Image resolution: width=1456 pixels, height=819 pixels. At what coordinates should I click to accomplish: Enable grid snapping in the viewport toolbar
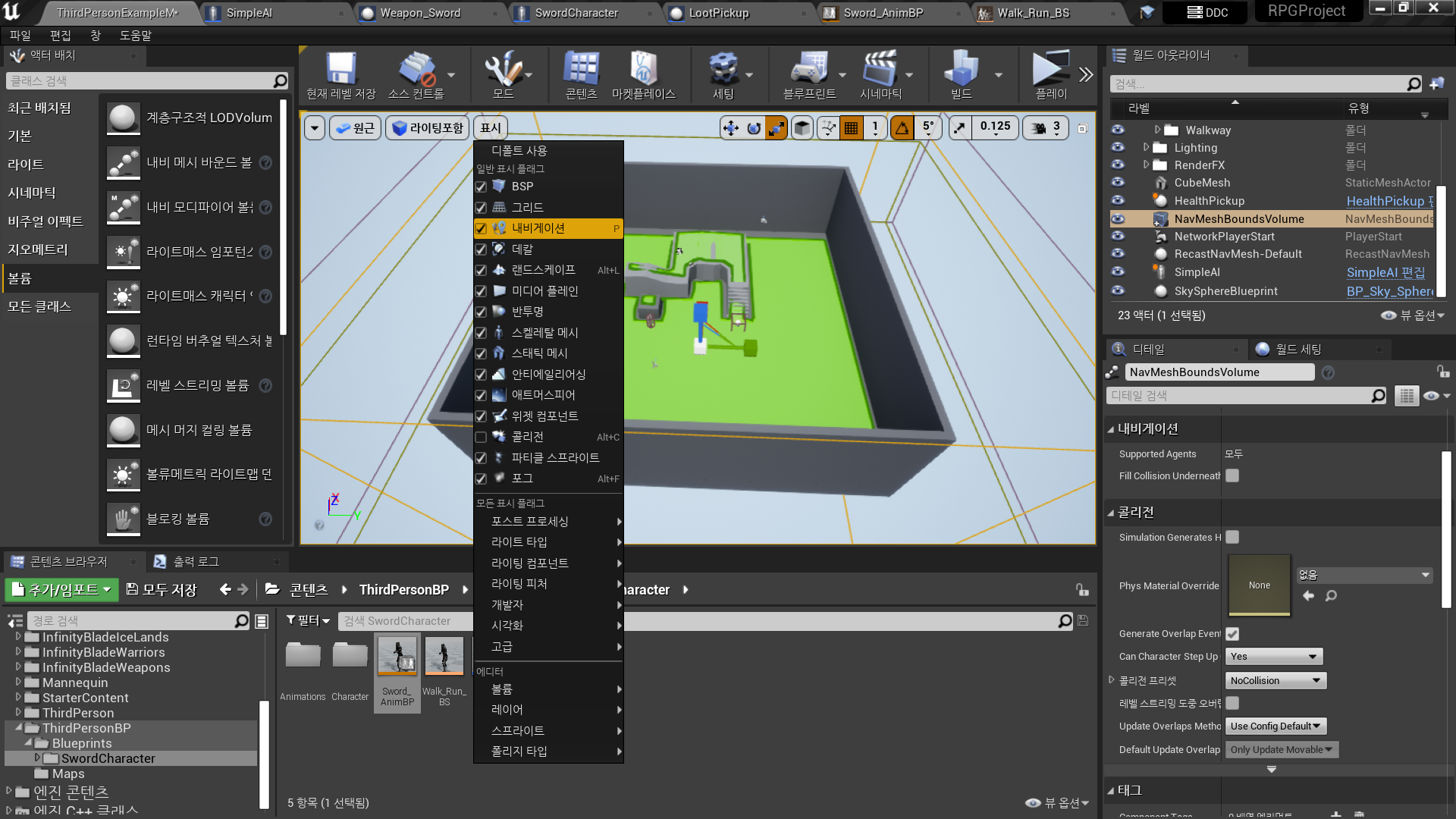point(851,127)
